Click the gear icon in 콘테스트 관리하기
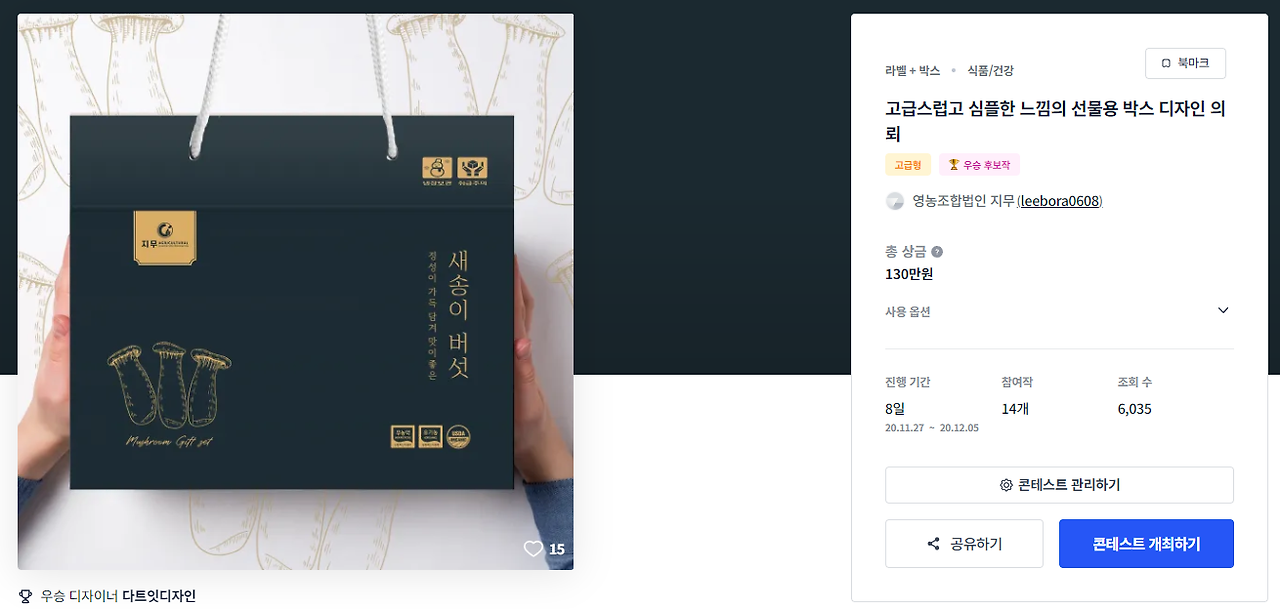The height and width of the screenshot is (609, 1280). tap(1006, 485)
